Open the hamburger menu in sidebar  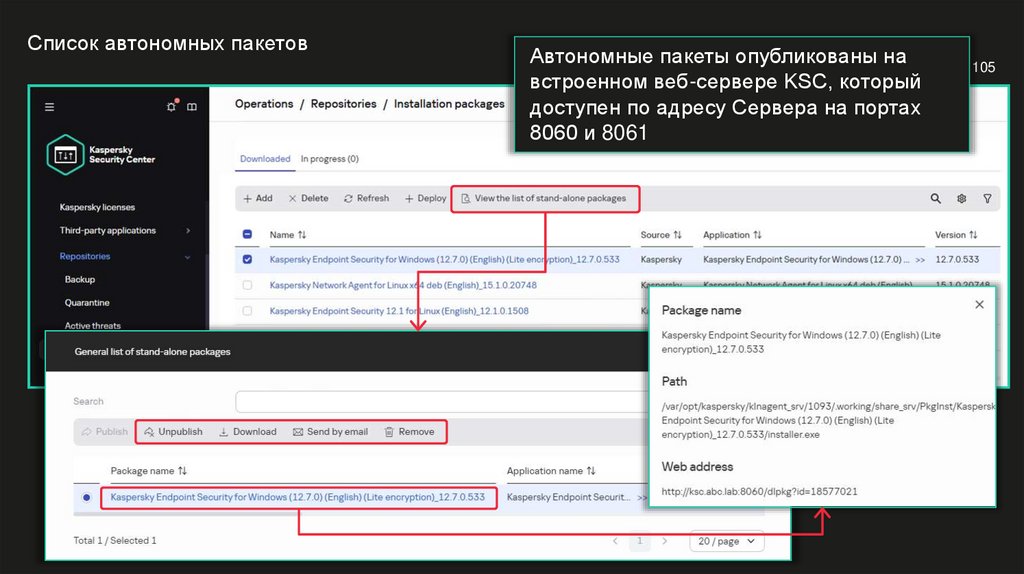pyautogui.click(x=50, y=106)
